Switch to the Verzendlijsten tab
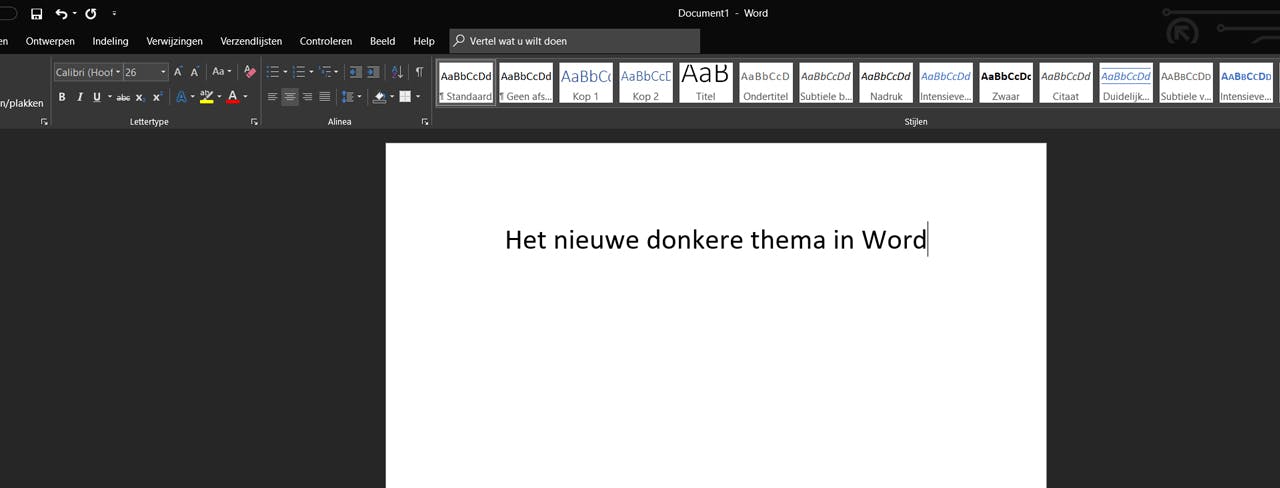 pyautogui.click(x=251, y=41)
